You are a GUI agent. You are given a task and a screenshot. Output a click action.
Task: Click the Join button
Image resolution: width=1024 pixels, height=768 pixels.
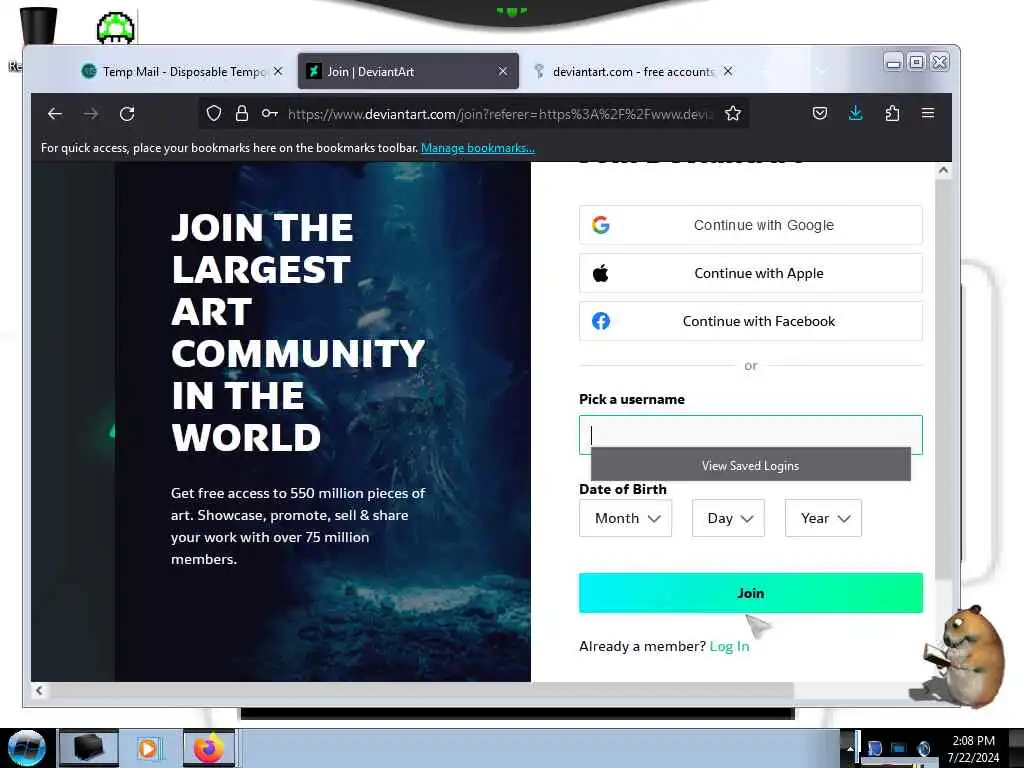click(x=750, y=593)
